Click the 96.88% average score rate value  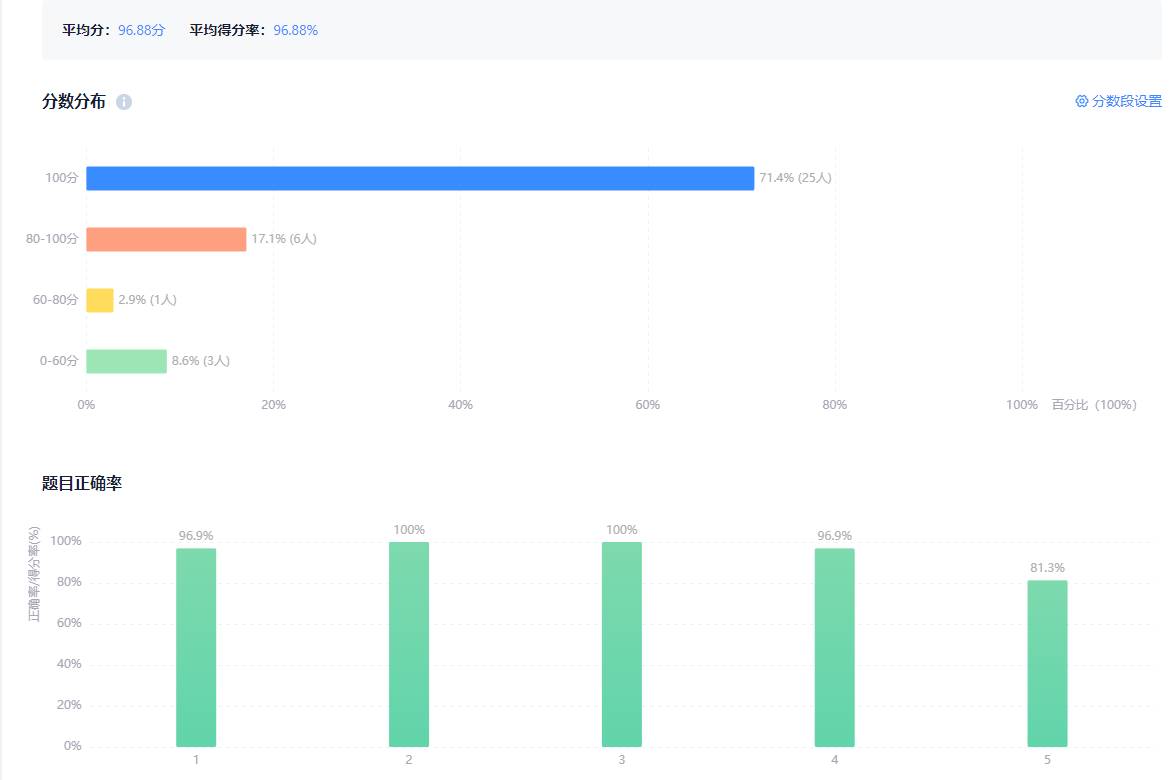295,30
